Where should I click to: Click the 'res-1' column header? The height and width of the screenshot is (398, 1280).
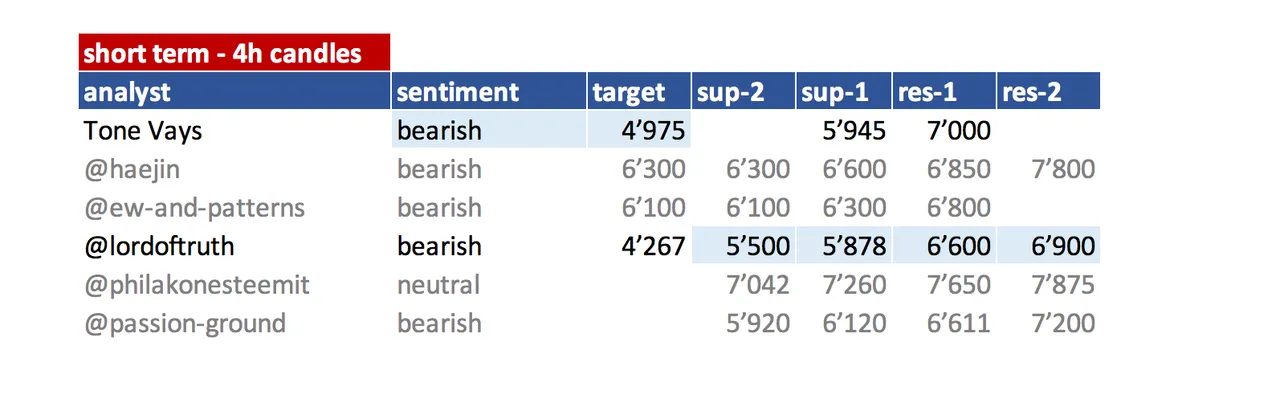[945, 91]
